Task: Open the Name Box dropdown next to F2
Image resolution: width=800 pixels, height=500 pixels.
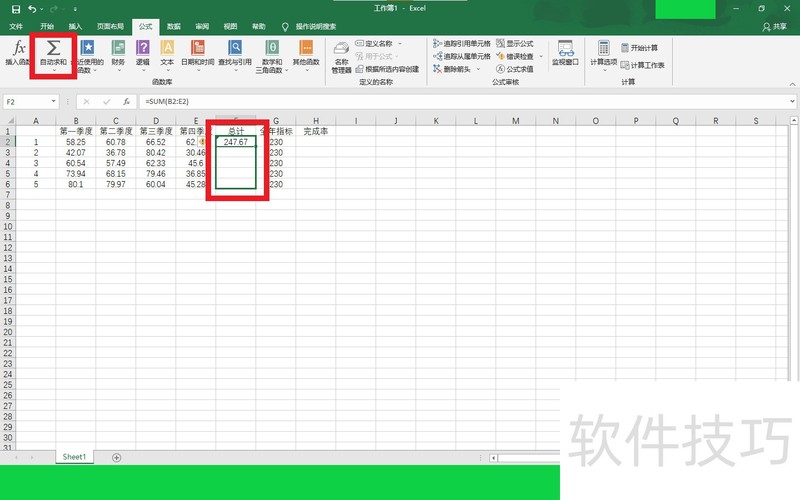Action: point(54,102)
